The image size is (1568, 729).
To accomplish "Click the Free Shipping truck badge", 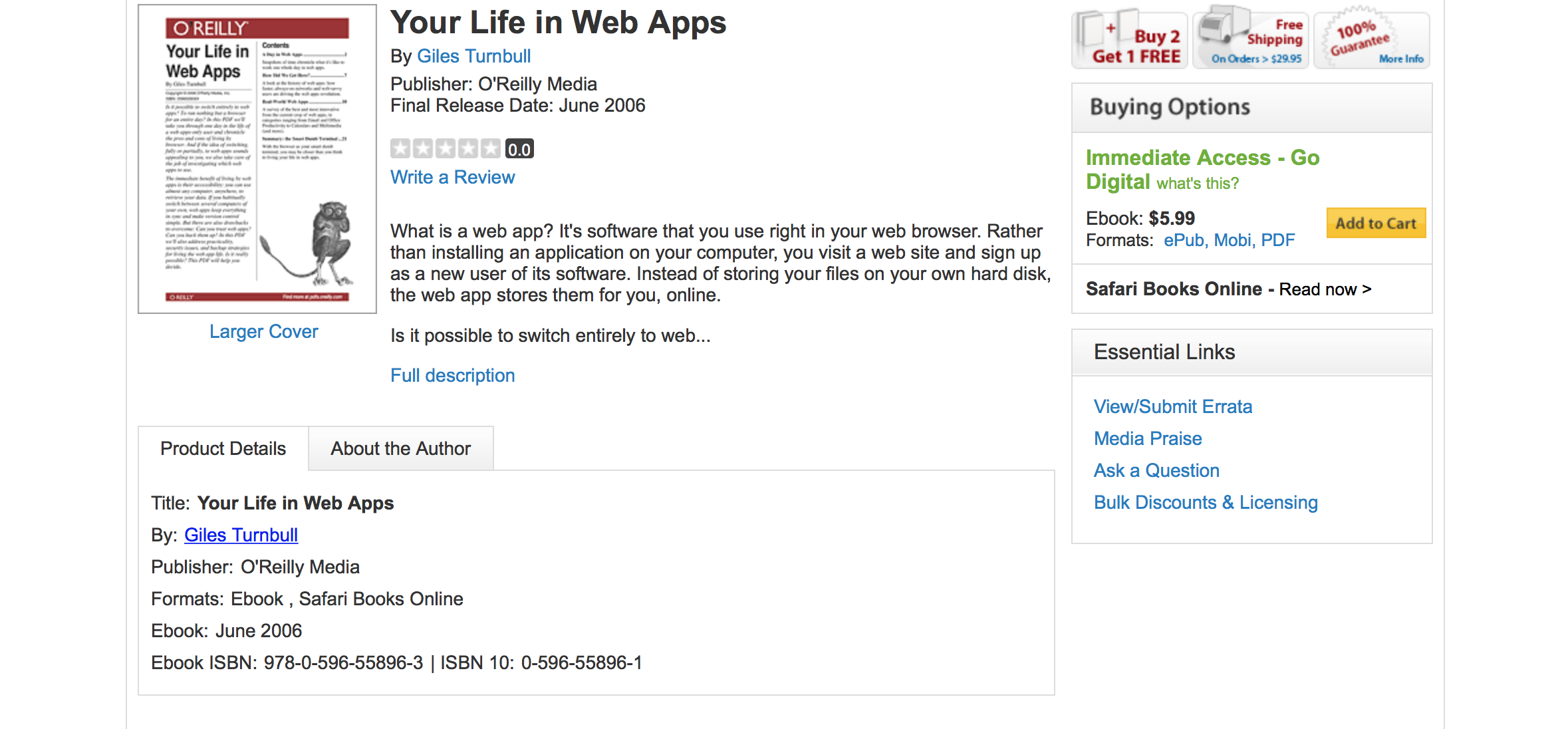I will pos(1250,39).
